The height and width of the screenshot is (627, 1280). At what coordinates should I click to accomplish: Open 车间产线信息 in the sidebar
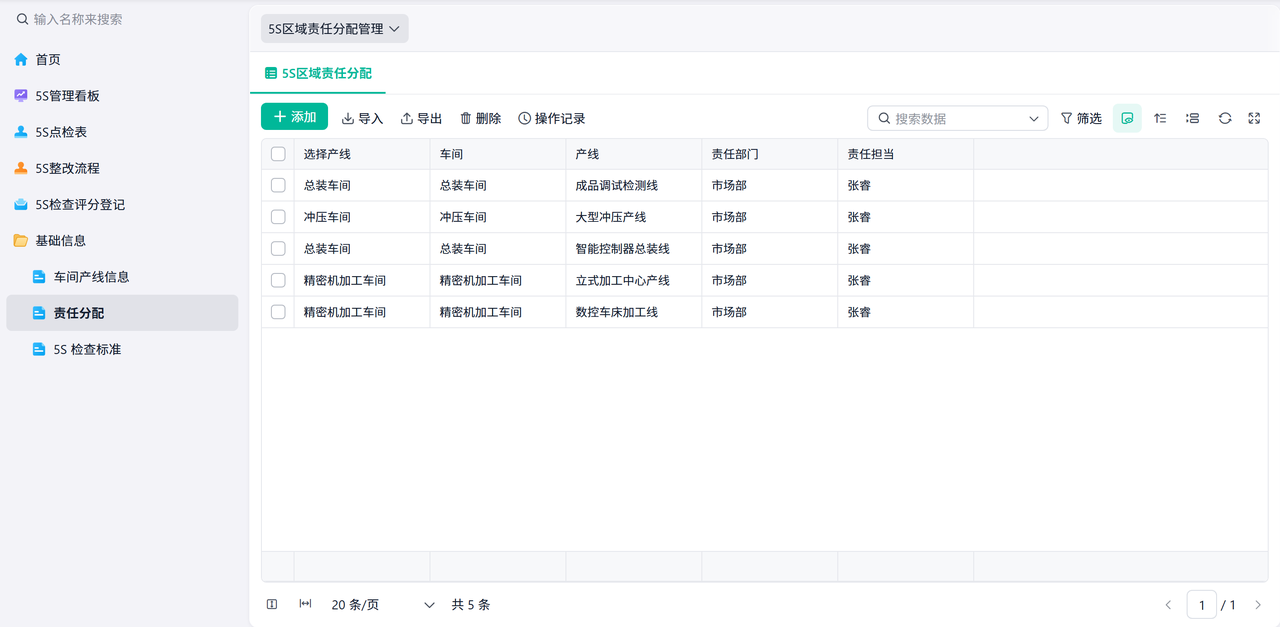click(x=122, y=277)
